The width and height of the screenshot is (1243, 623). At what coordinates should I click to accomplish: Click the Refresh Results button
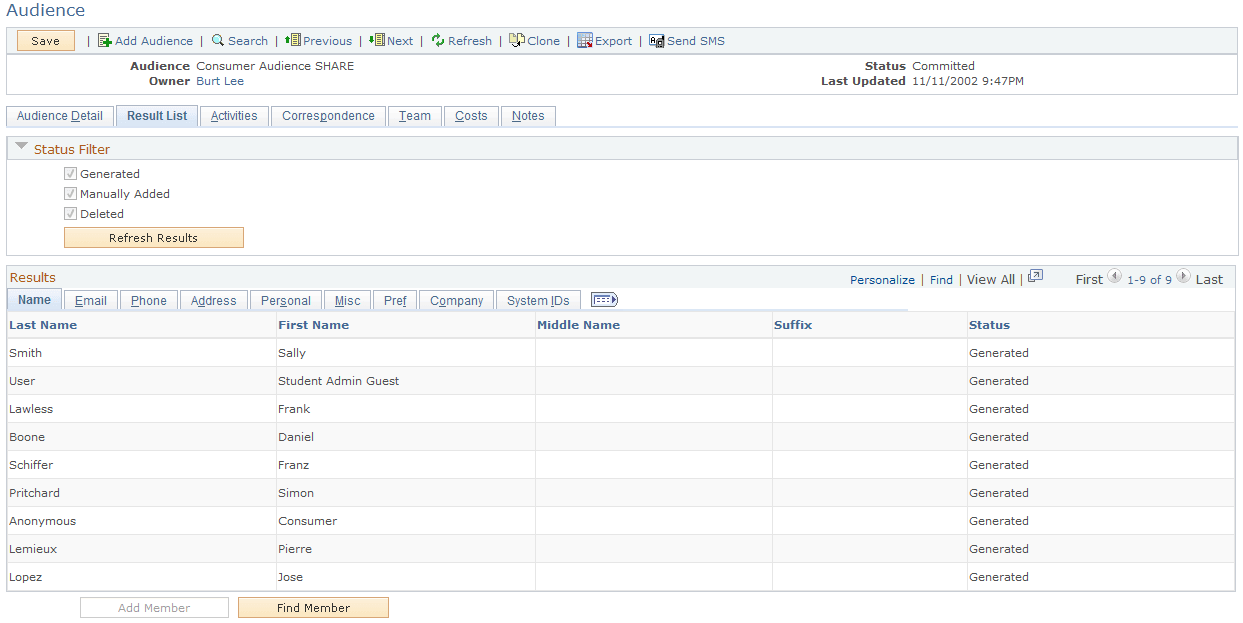pos(153,237)
